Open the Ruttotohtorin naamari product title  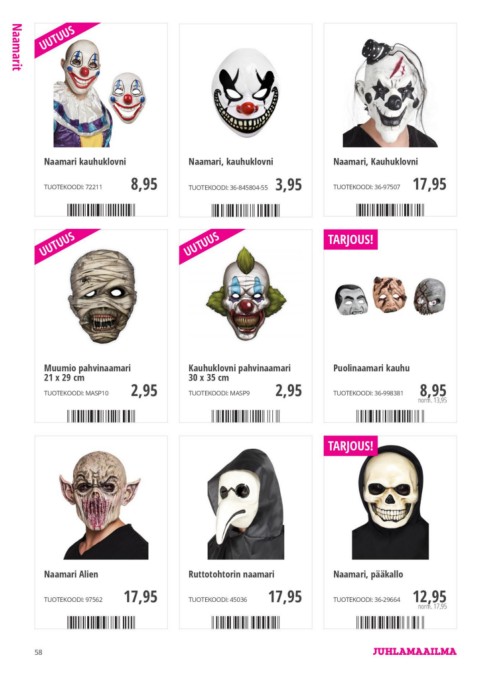pos(231,574)
